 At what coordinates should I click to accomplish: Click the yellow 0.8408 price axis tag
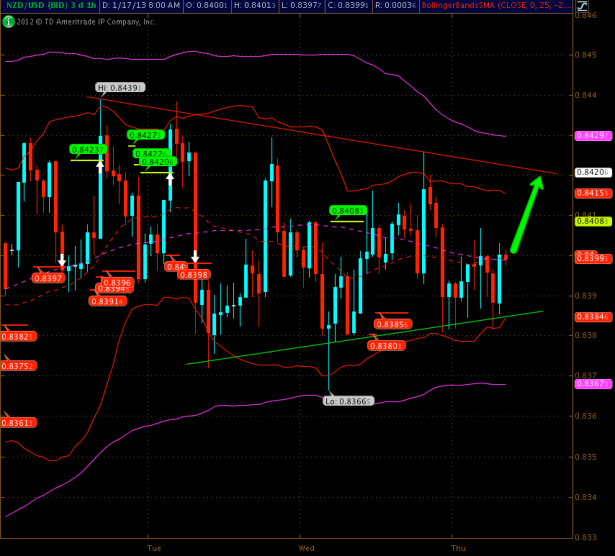(594, 221)
